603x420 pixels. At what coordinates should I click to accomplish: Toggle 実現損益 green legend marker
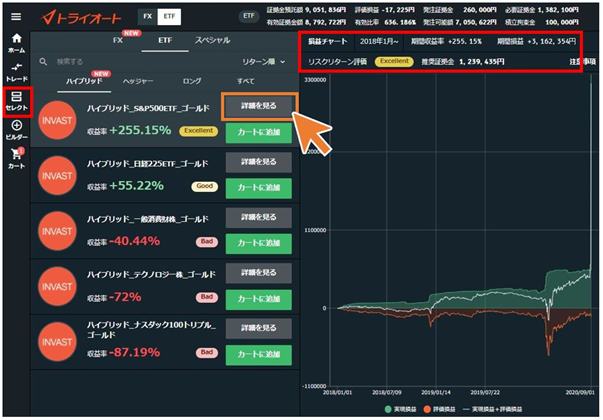coord(388,409)
